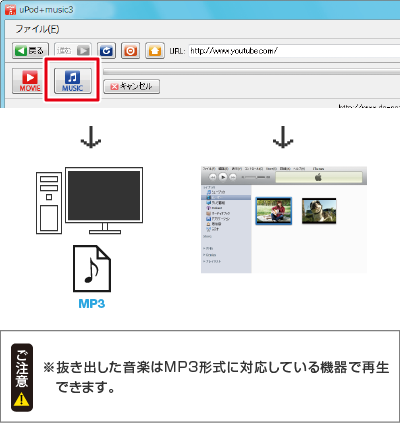Click the URL address field

pyautogui.click(x=294, y=51)
